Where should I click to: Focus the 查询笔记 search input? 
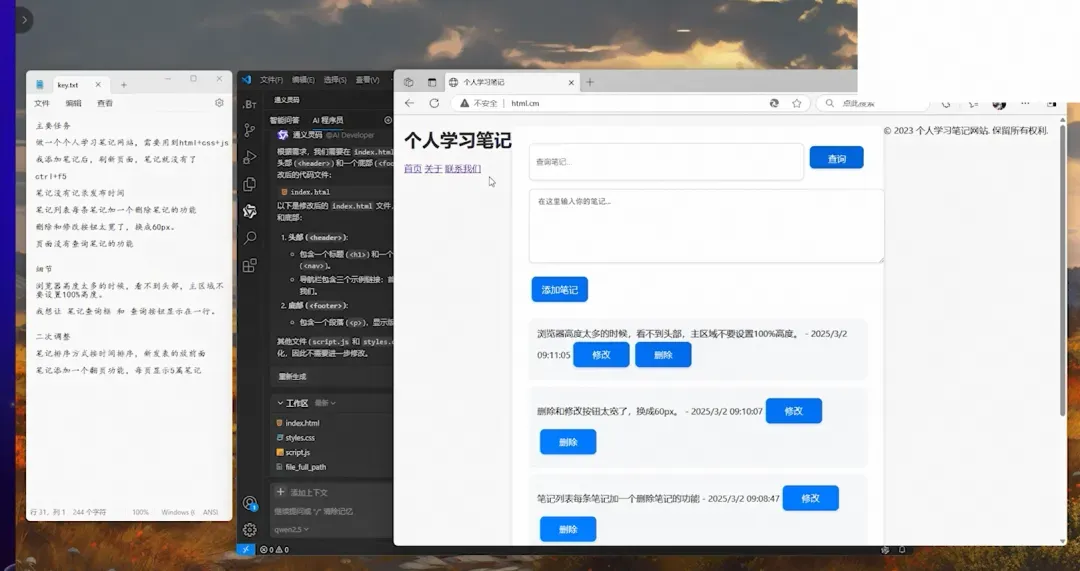coord(666,162)
